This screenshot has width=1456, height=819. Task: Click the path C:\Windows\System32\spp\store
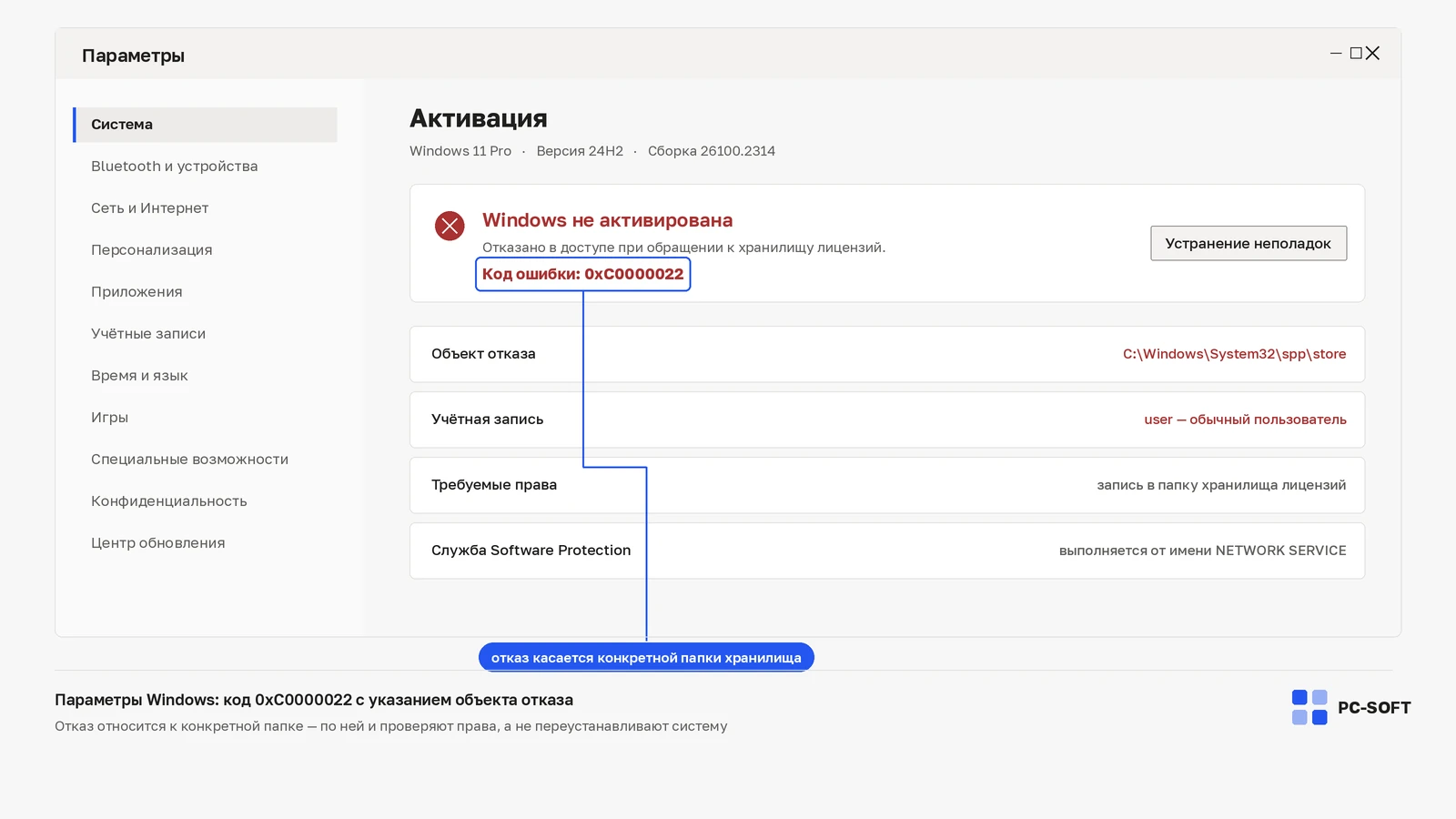coord(1234,354)
